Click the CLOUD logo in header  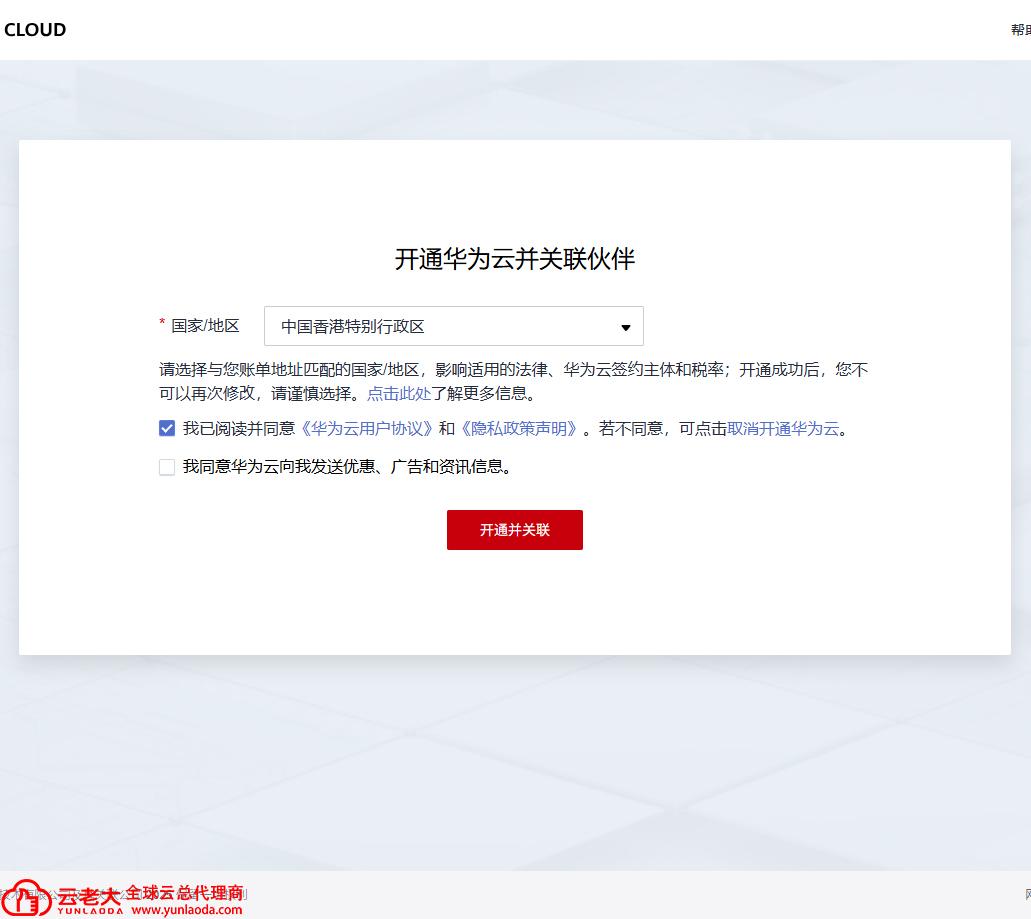[x=35, y=30]
